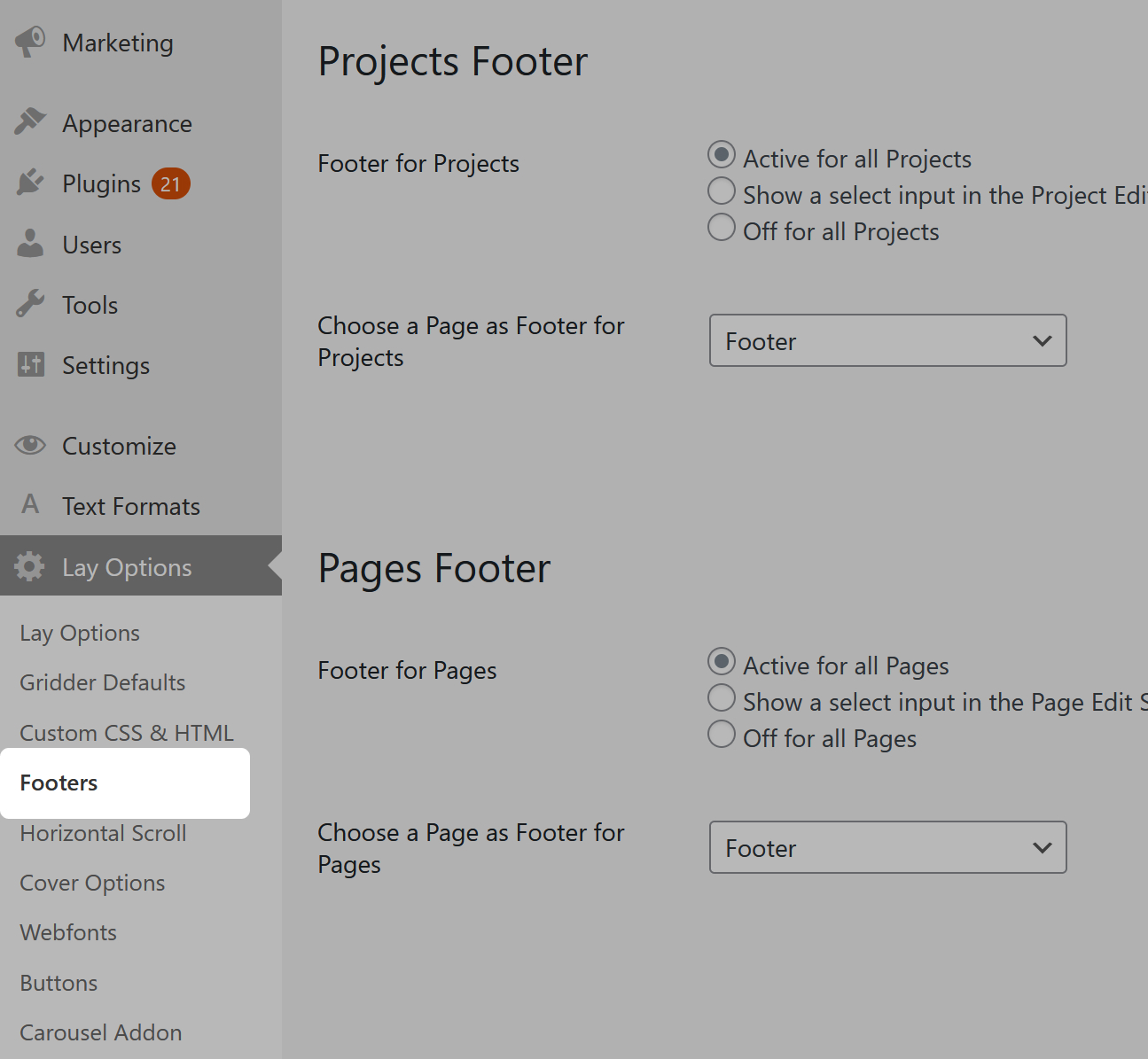Go to Carousel Addon options
The height and width of the screenshot is (1059, 1148).
point(100,1032)
